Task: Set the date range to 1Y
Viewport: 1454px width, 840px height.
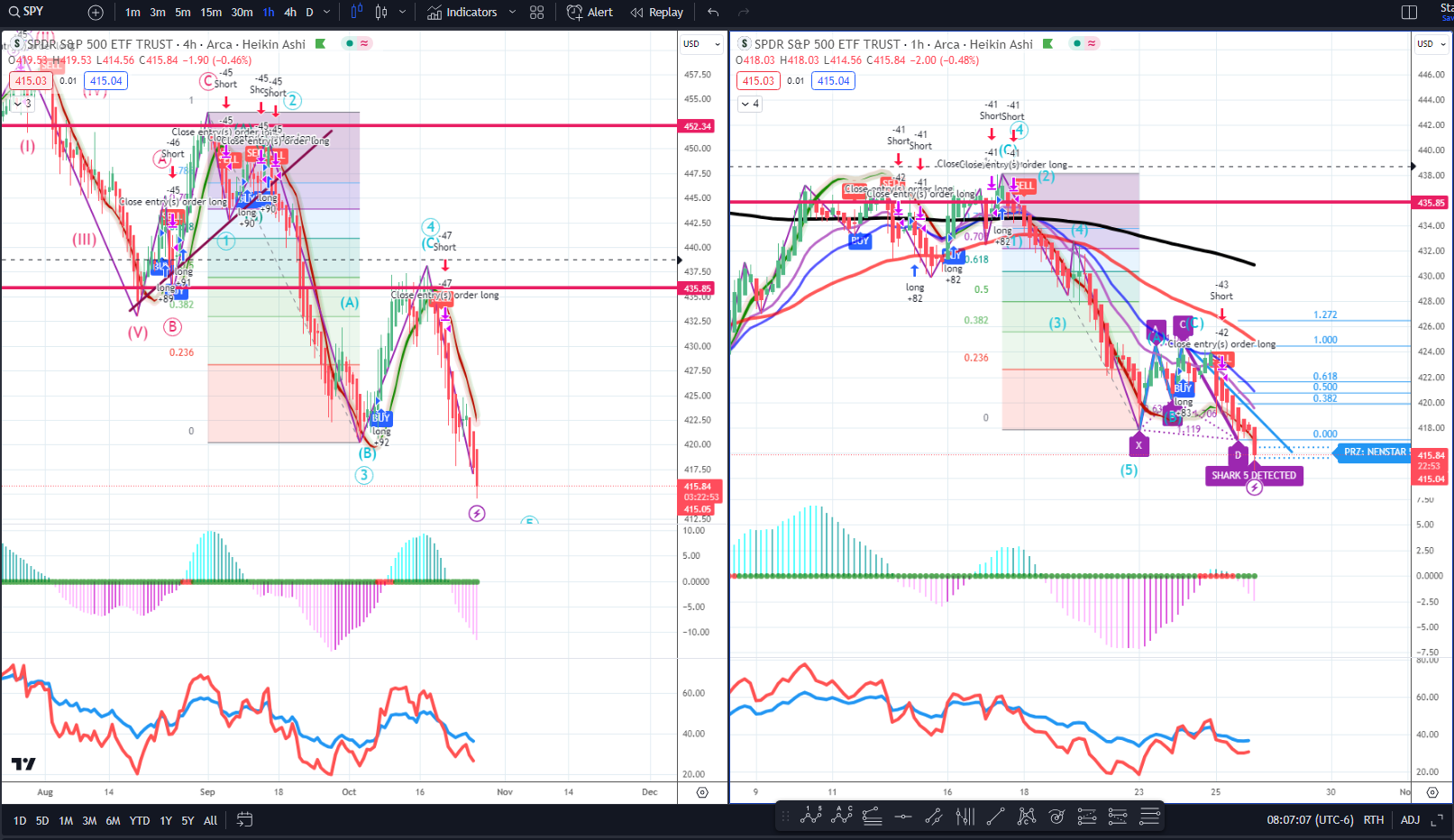Action: tap(166, 821)
